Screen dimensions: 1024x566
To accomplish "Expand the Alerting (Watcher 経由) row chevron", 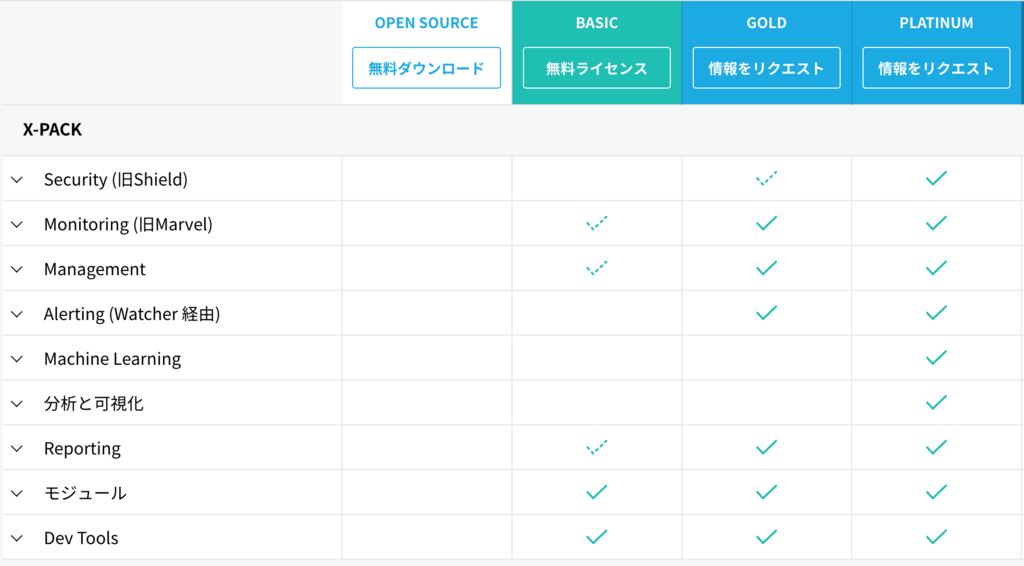I will click(x=17, y=314).
